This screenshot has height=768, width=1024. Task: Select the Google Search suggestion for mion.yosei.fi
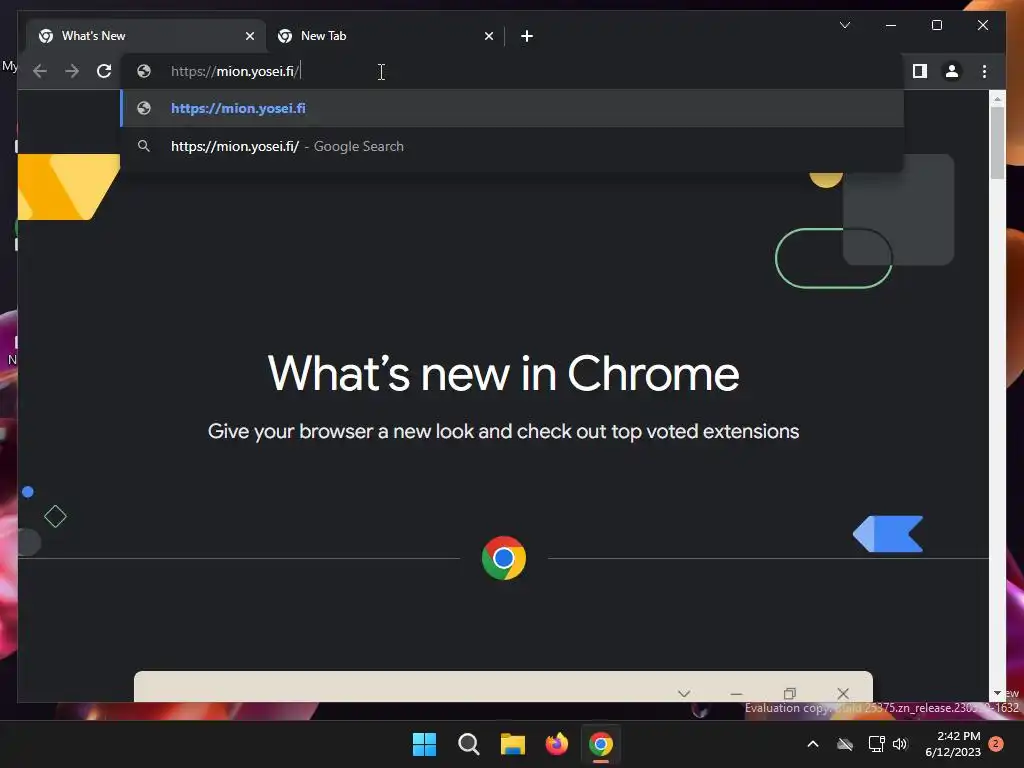point(512,146)
